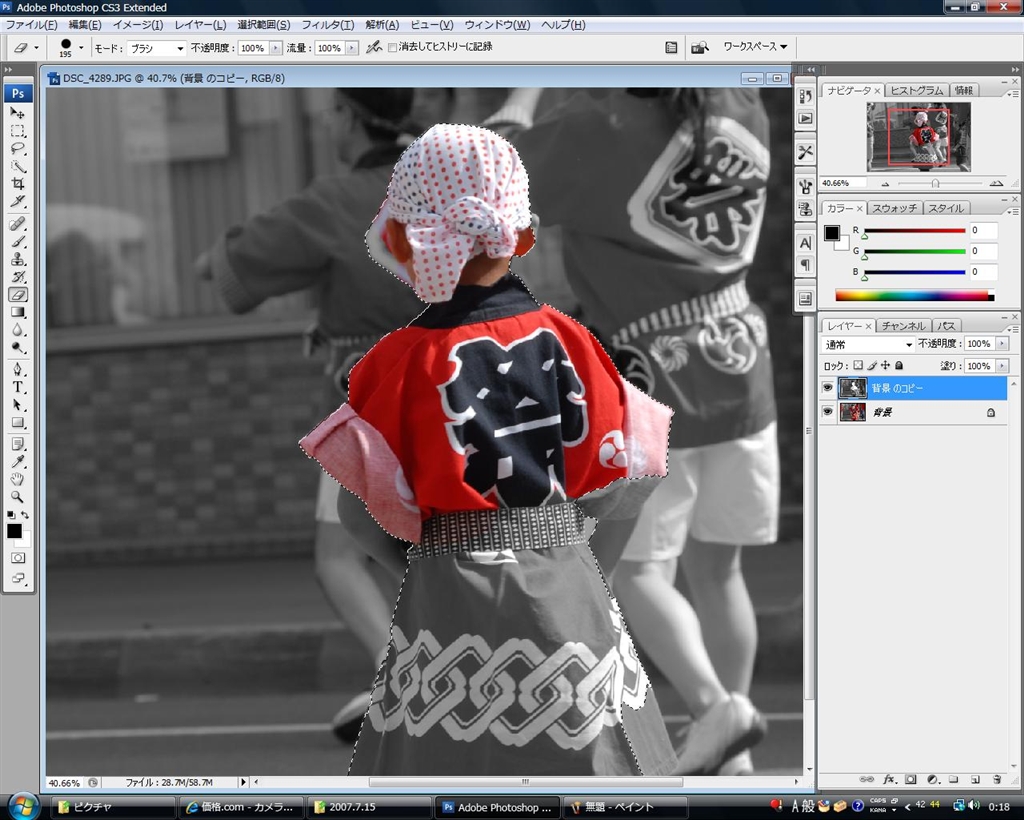Select the History Brush tool
The width and height of the screenshot is (1024, 820).
point(18,277)
